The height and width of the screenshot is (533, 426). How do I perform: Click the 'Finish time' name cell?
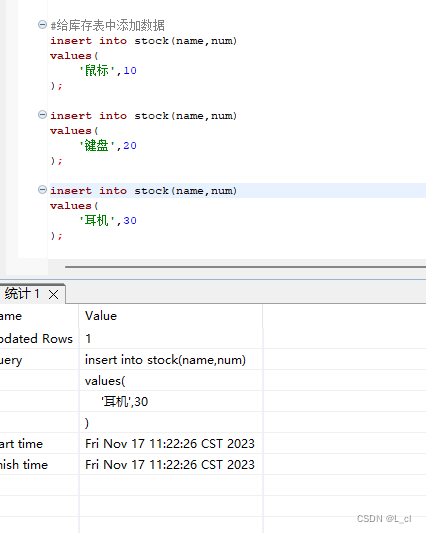(x=39, y=465)
